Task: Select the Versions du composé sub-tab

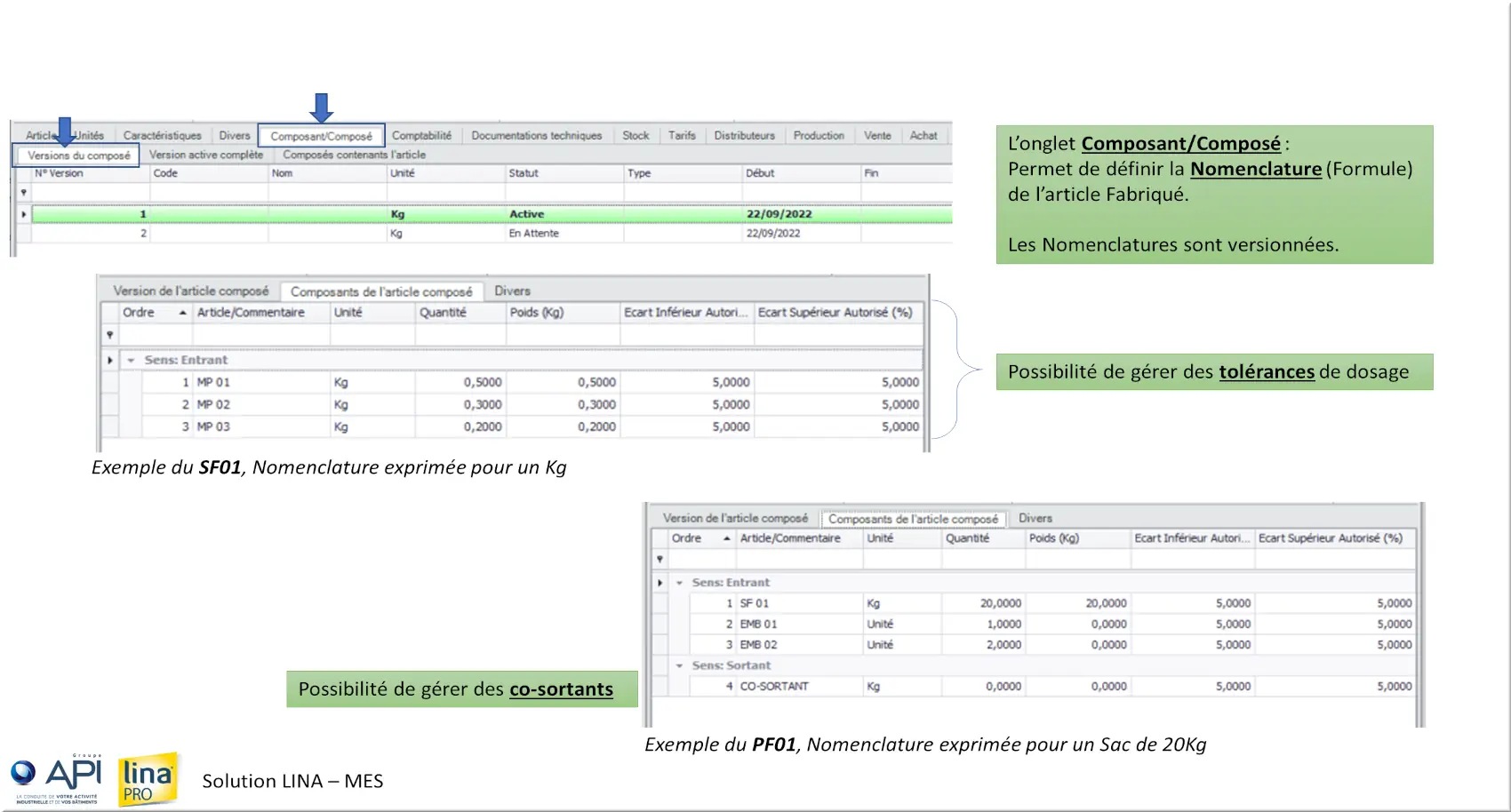Action: 78,155
